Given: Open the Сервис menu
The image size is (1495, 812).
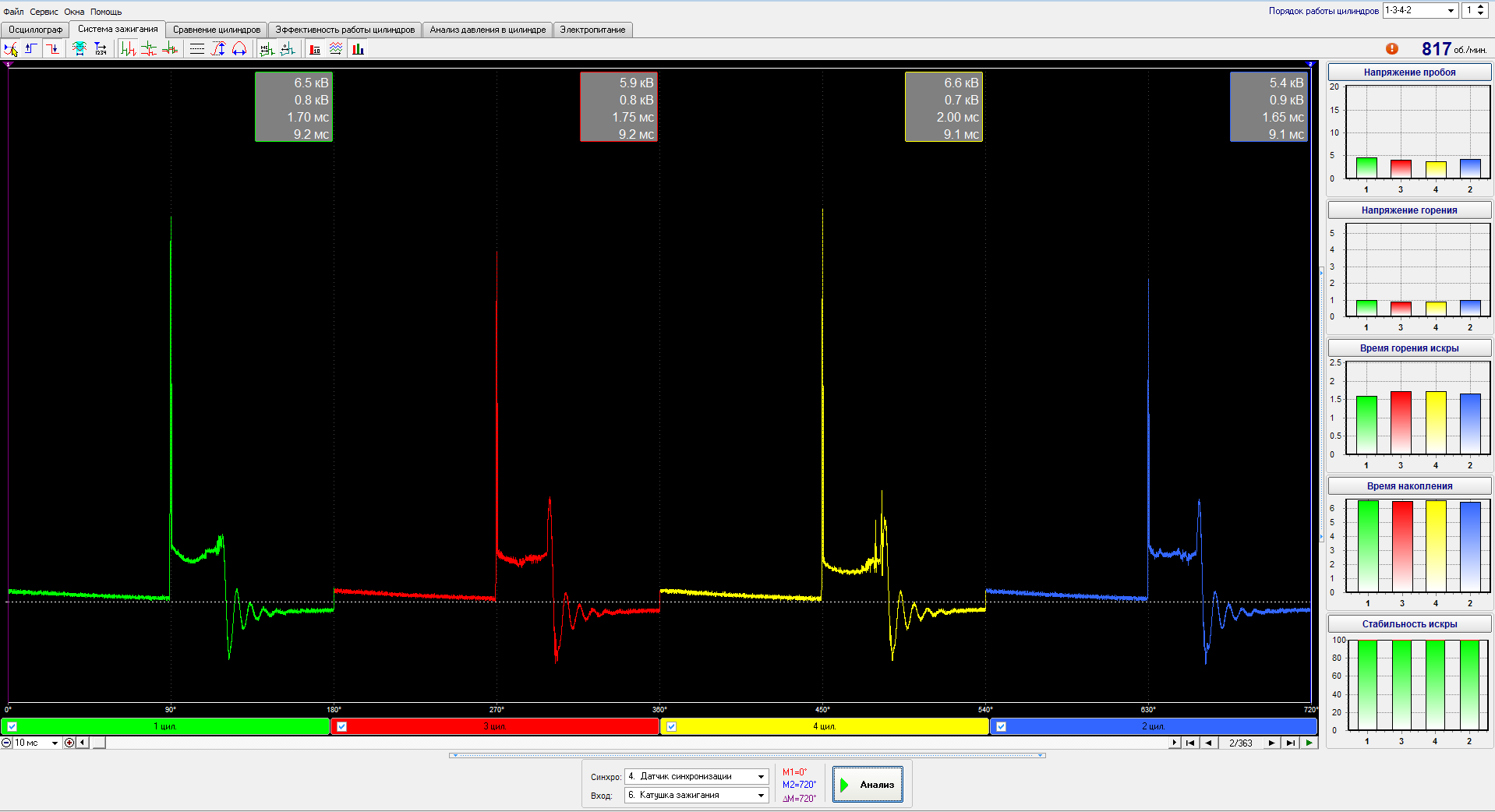Looking at the screenshot, I should 44,12.
